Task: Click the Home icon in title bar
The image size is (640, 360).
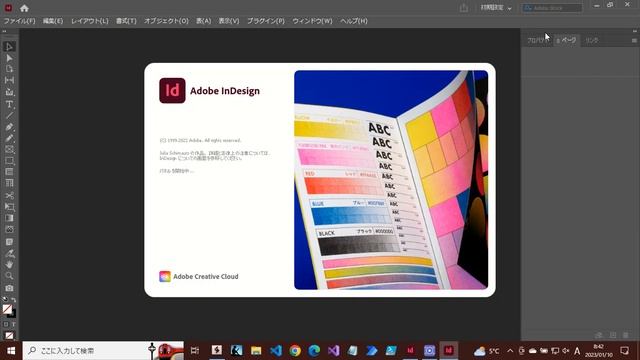Action: (x=24, y=8)
